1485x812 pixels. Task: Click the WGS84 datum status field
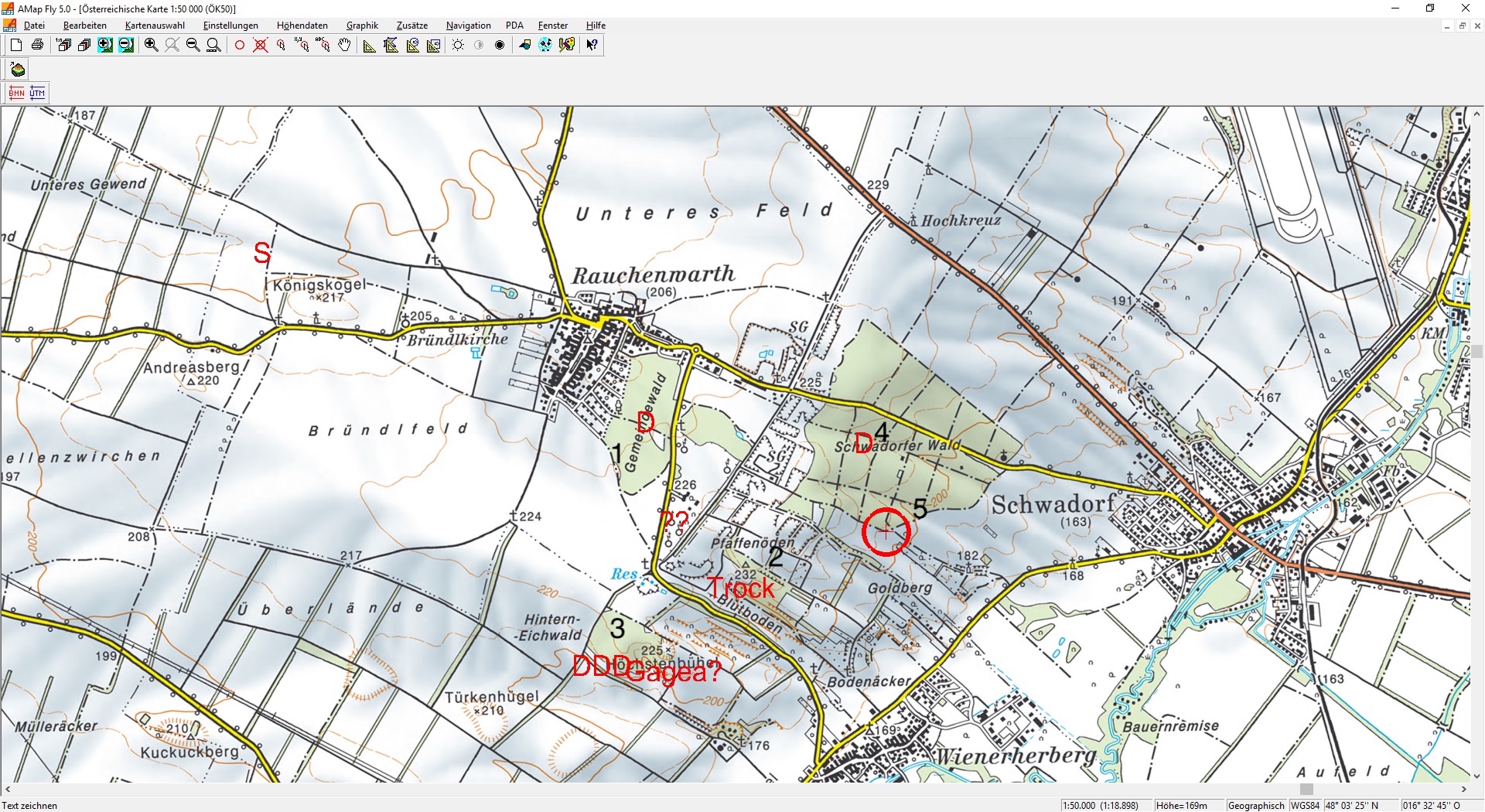pyautogui.click(x=1306, y=805)
